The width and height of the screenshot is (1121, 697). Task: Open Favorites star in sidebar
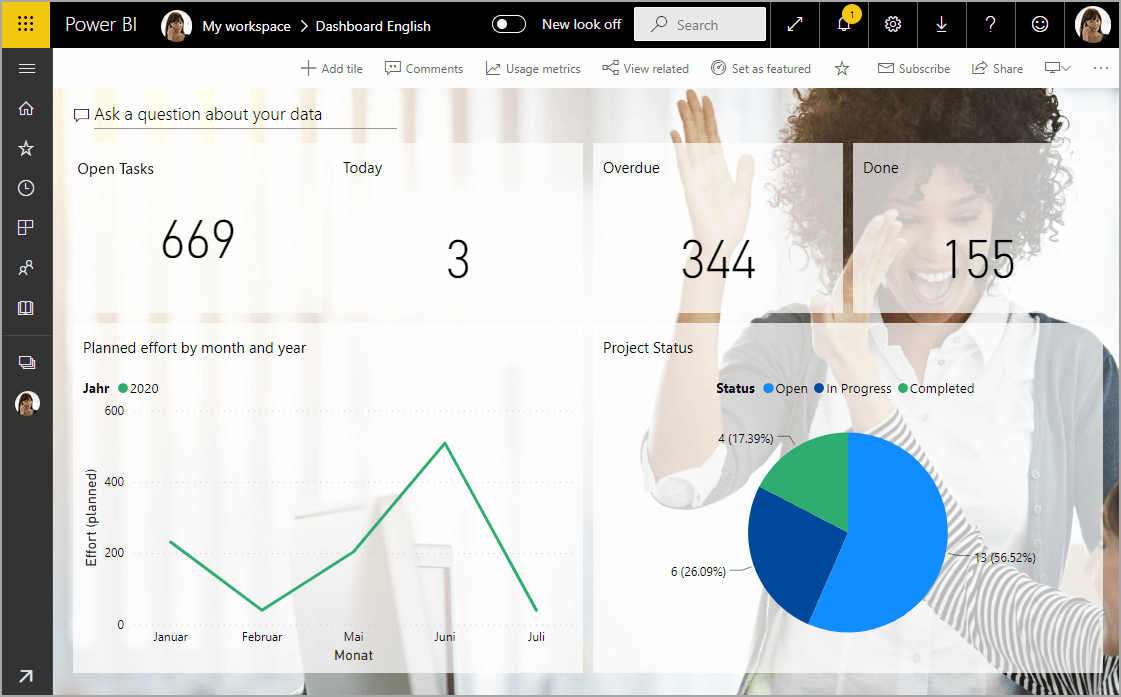26,148
